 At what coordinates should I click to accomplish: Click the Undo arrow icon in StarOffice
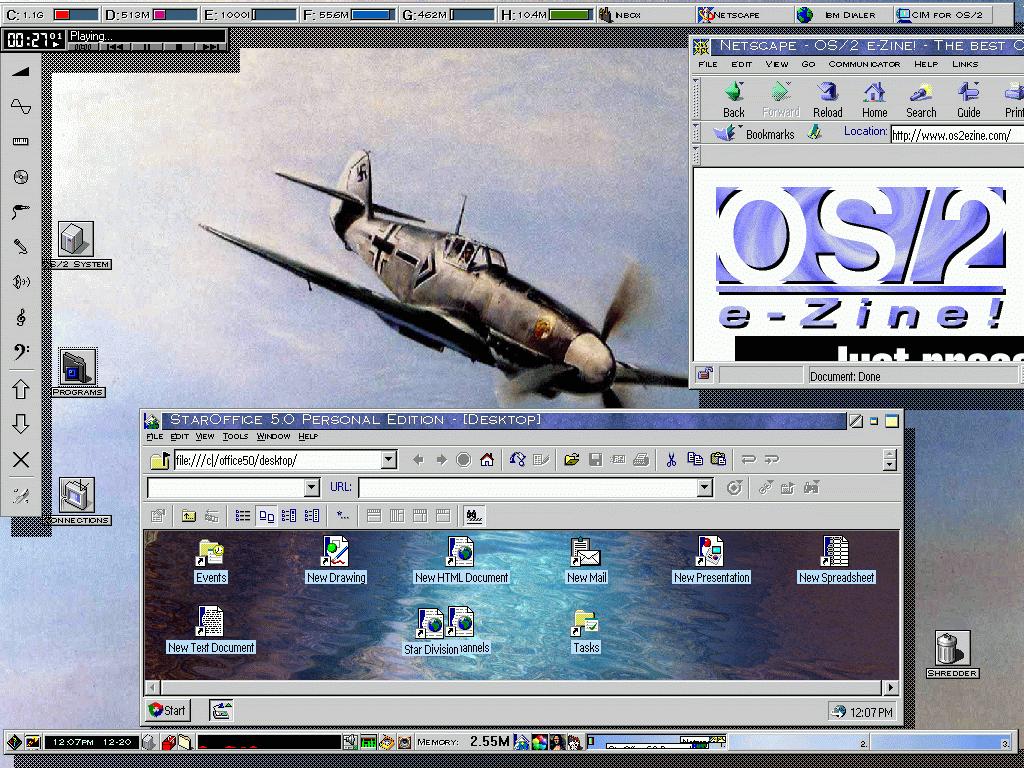748,460
